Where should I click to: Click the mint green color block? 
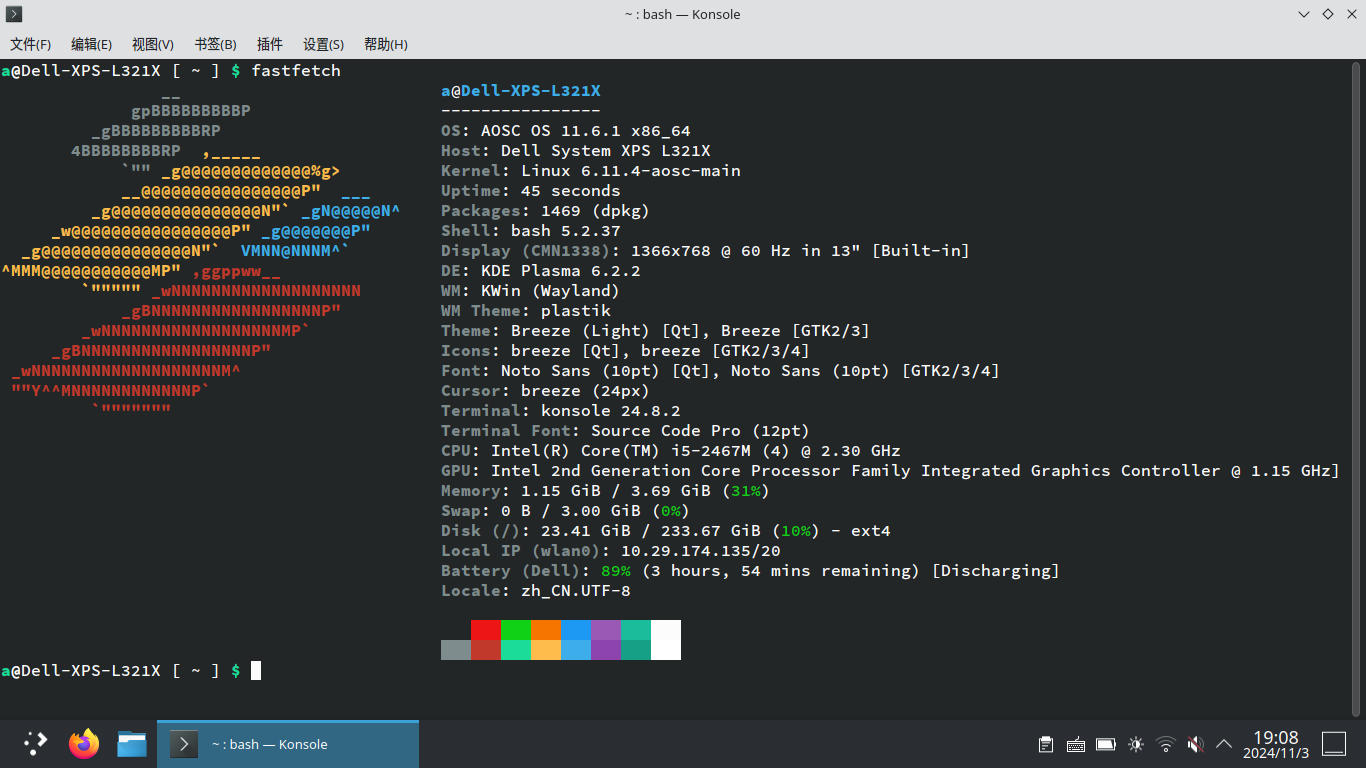516,650
